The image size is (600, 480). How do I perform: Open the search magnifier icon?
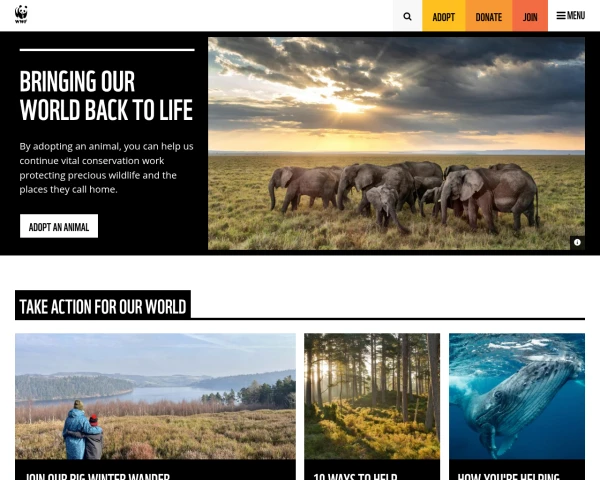407,16
